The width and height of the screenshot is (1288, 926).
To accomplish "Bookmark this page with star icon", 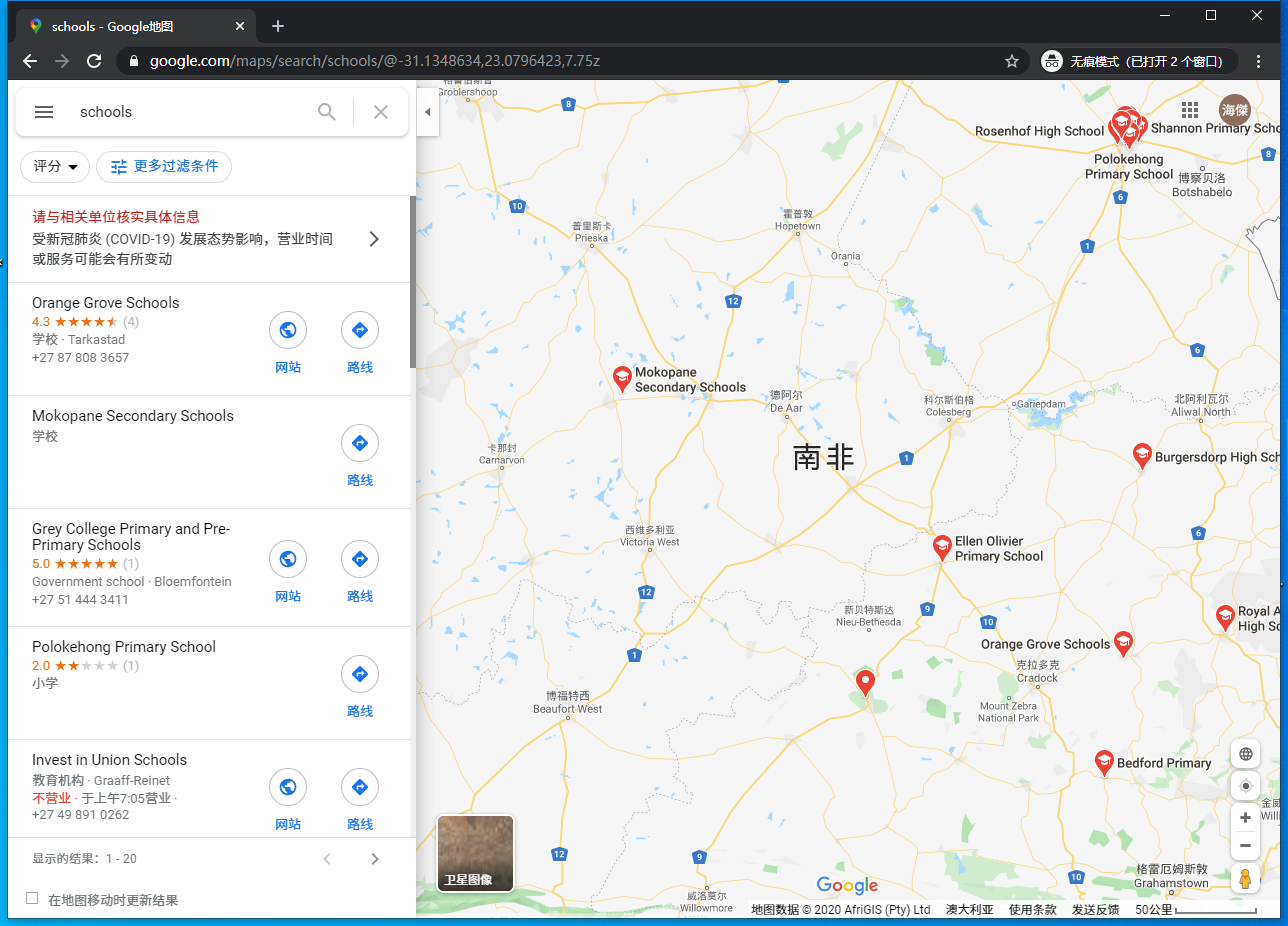I will (1012, 61).
